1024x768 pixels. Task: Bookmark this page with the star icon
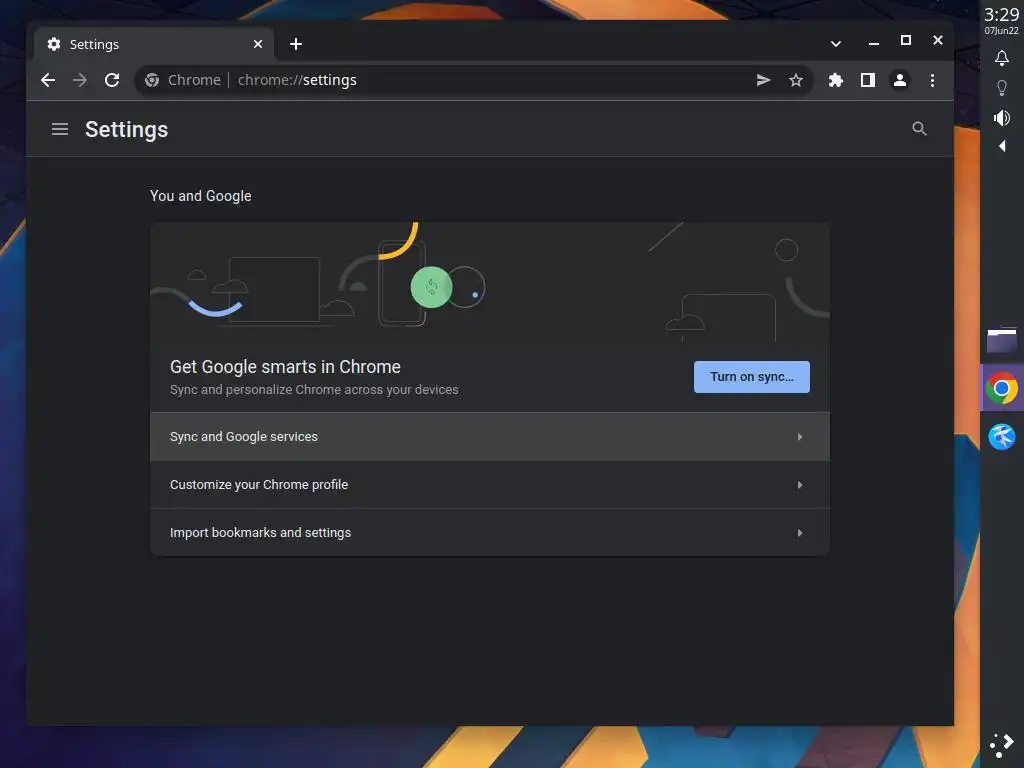[795, 80]
